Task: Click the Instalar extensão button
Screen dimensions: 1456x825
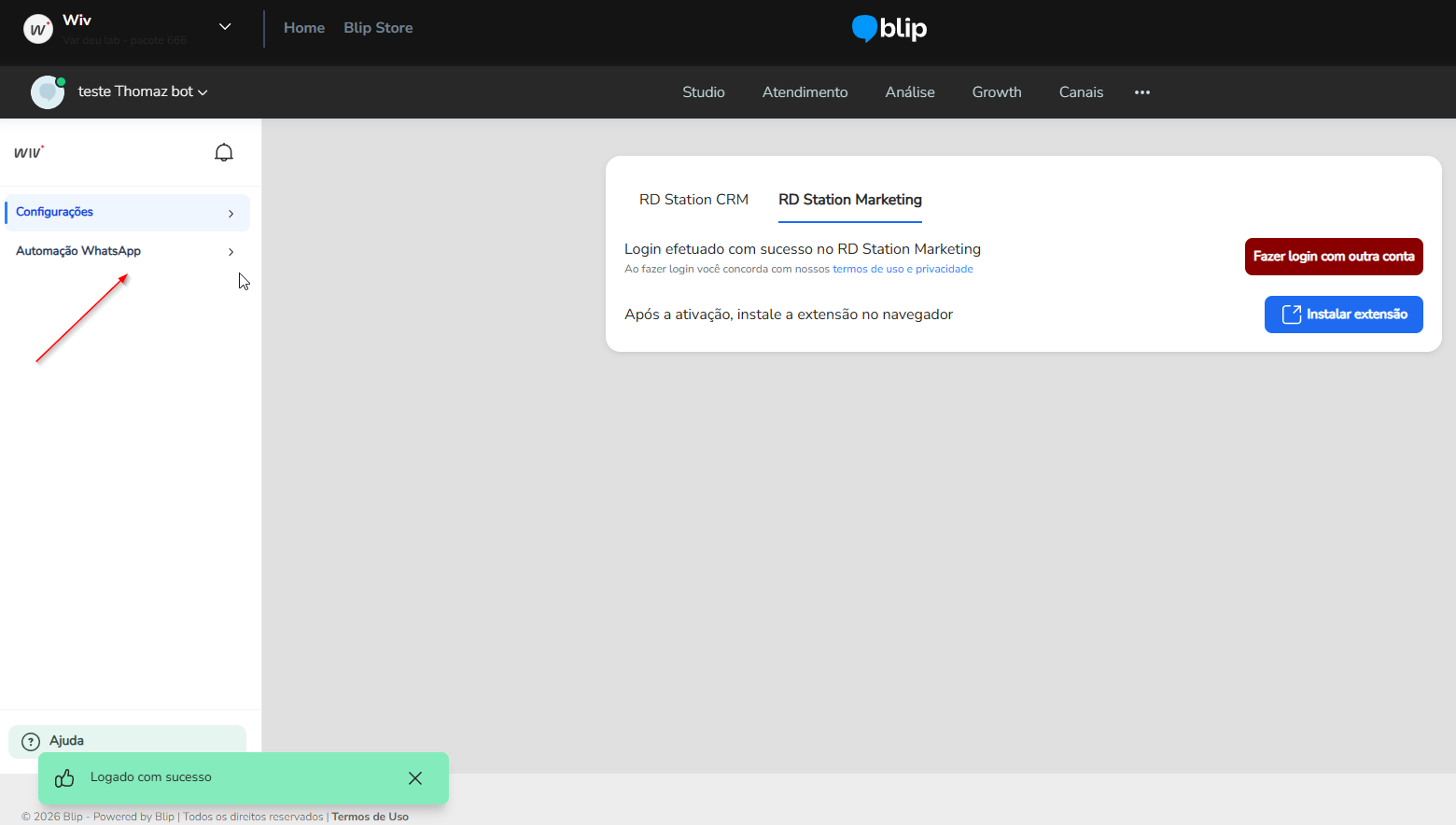Action: tap(1344, 315)
